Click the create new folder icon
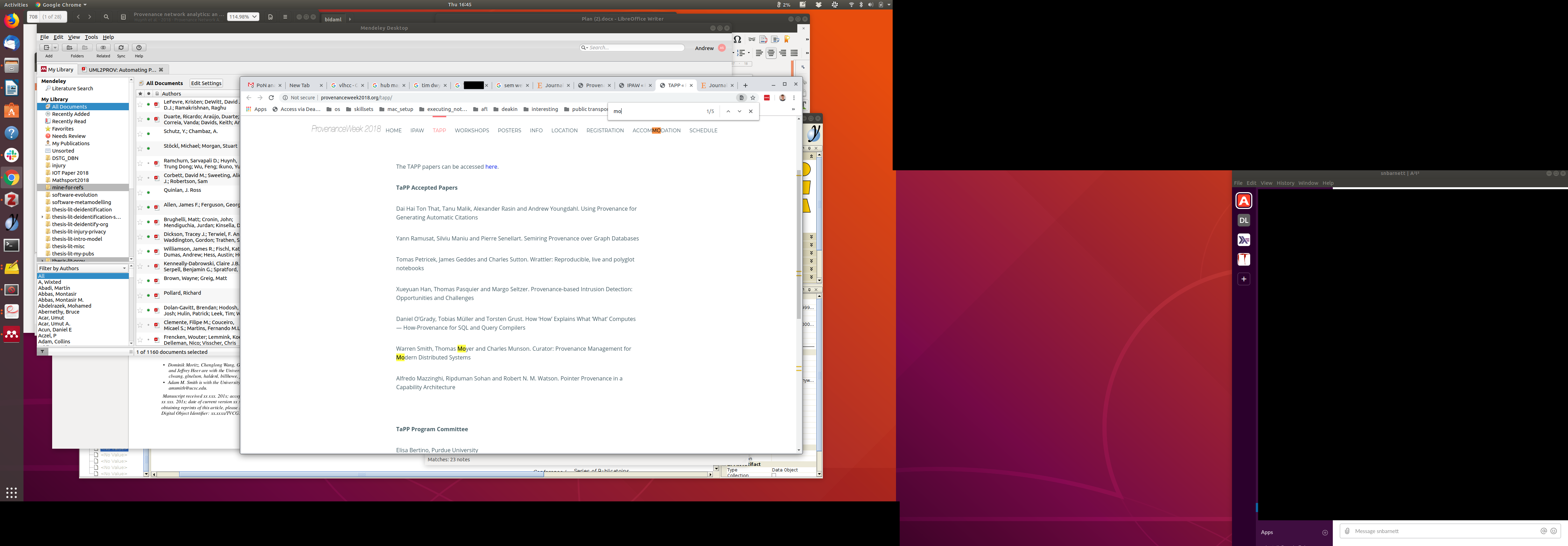Viewport: 1568px width, 546px height. [x=69, y=48]
